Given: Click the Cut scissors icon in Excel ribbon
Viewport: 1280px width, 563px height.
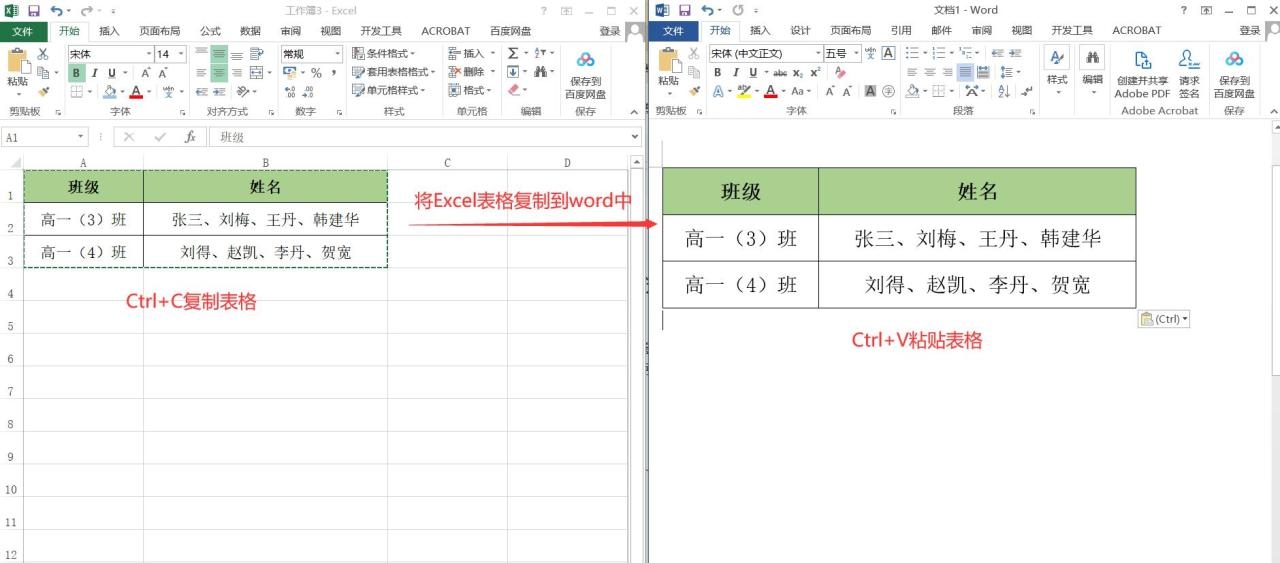Looking at the screenshot, I should (43, 54).
